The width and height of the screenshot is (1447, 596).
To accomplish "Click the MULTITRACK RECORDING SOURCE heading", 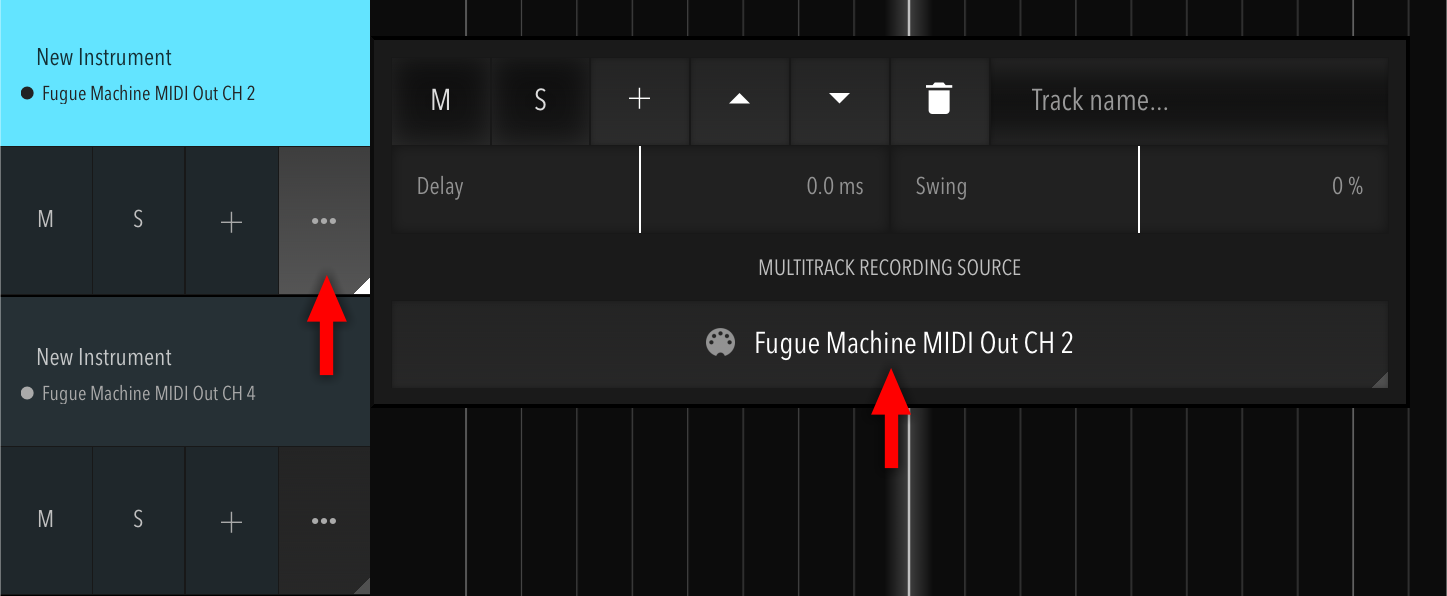I will click(890, 268).
